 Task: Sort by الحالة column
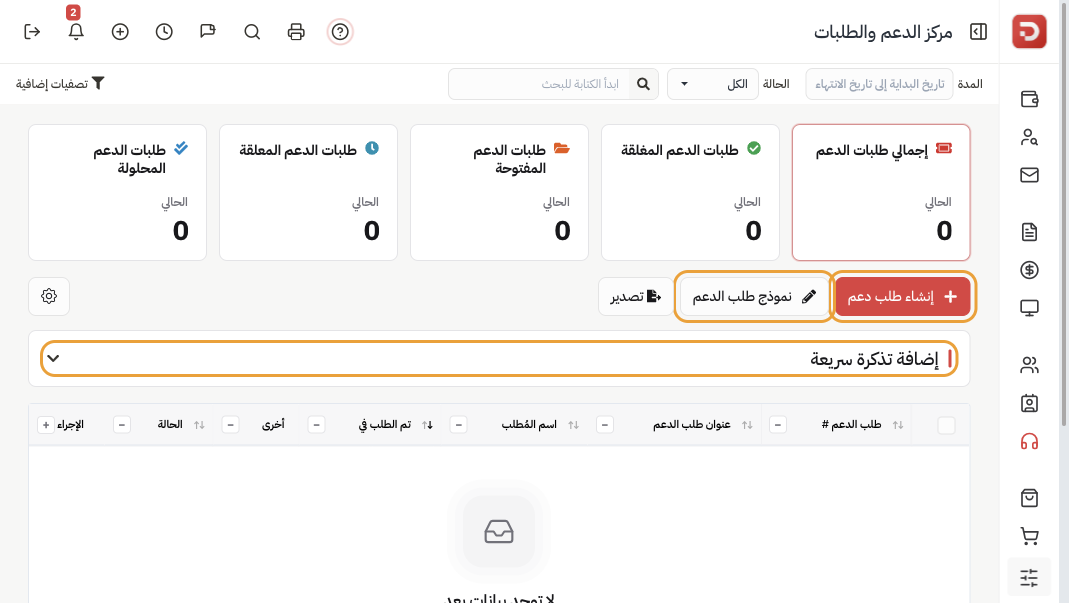point(199,425)
